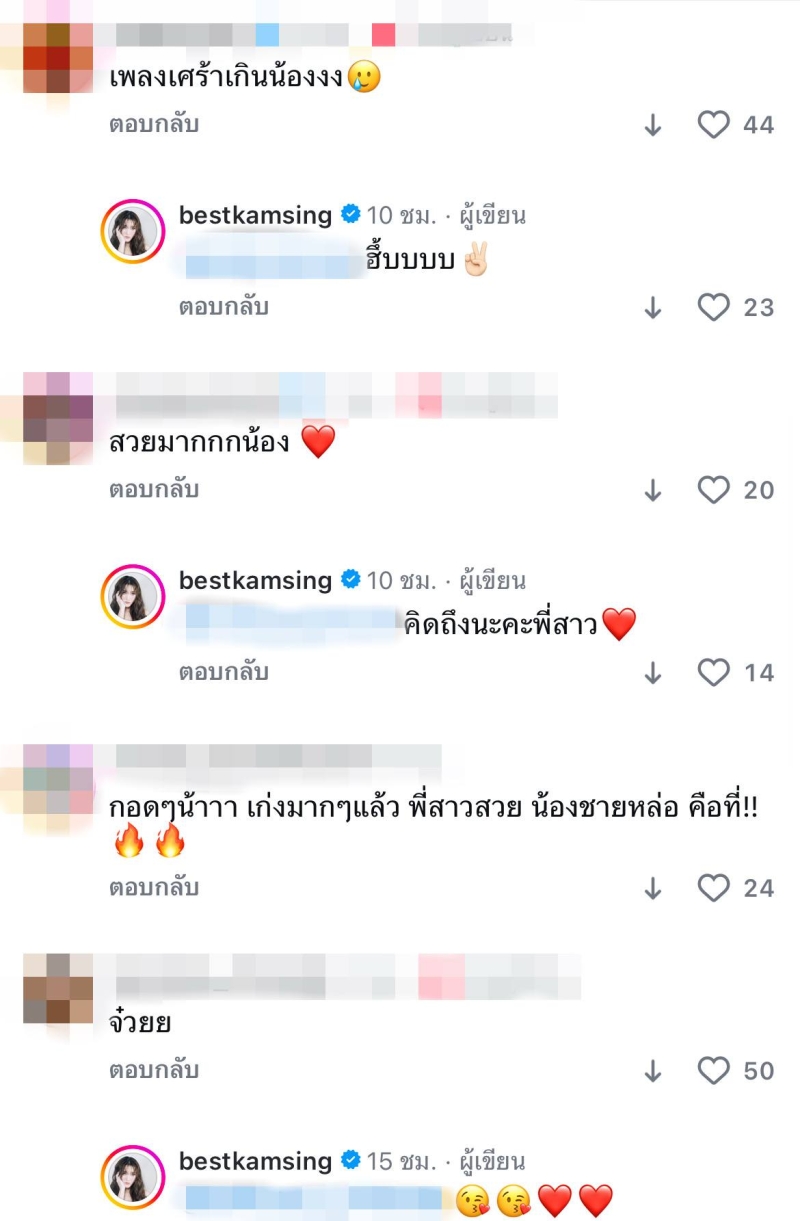
Task: Click down arrow beside the 50 likes heart
Action: pos(653,1071)
